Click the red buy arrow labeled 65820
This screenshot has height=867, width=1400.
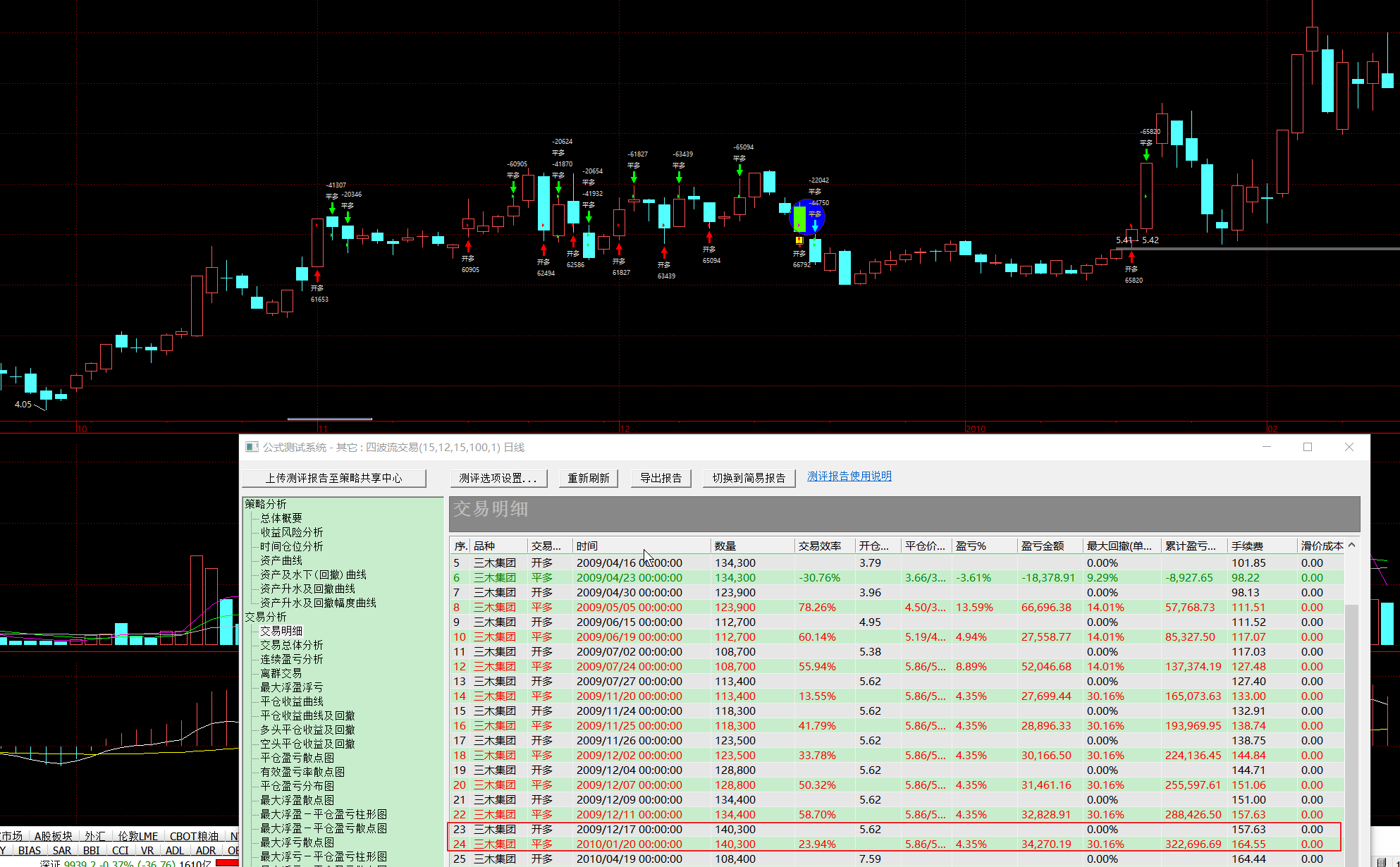[1131, 257]
